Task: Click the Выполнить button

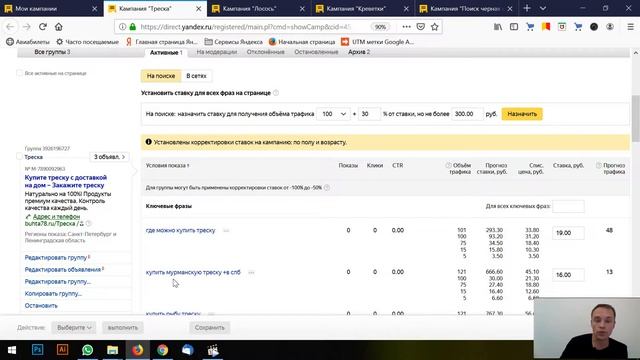Action: pyautogui.click(x=123, y=327)
